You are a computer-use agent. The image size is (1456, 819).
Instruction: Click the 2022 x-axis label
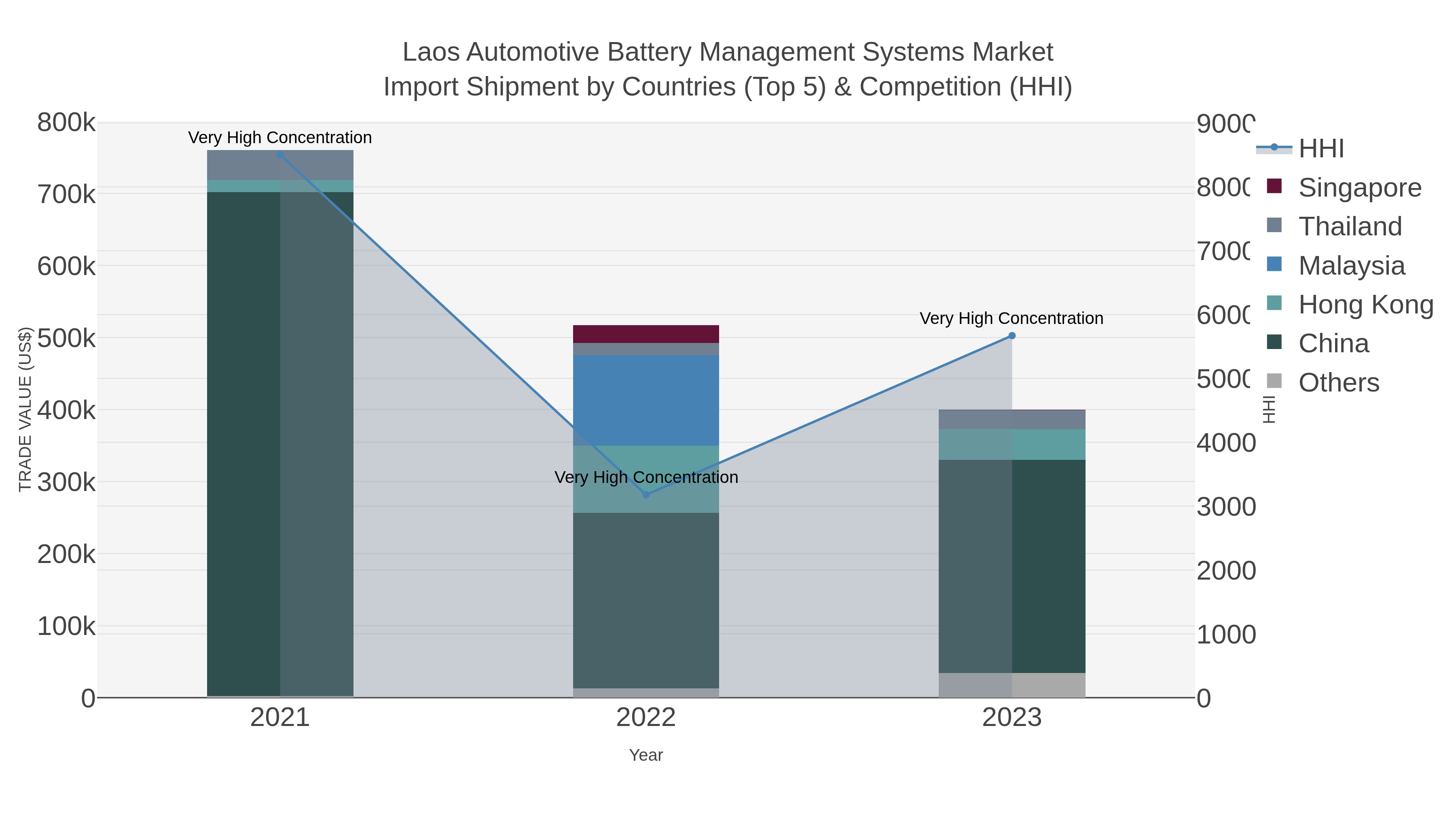[646, 718]
